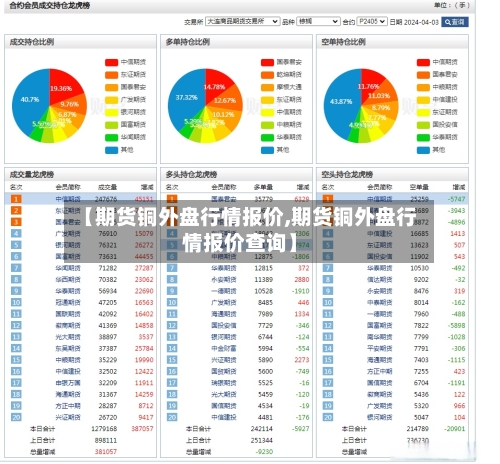Open 一德期货 link in row with 10528

pos(224,291)
